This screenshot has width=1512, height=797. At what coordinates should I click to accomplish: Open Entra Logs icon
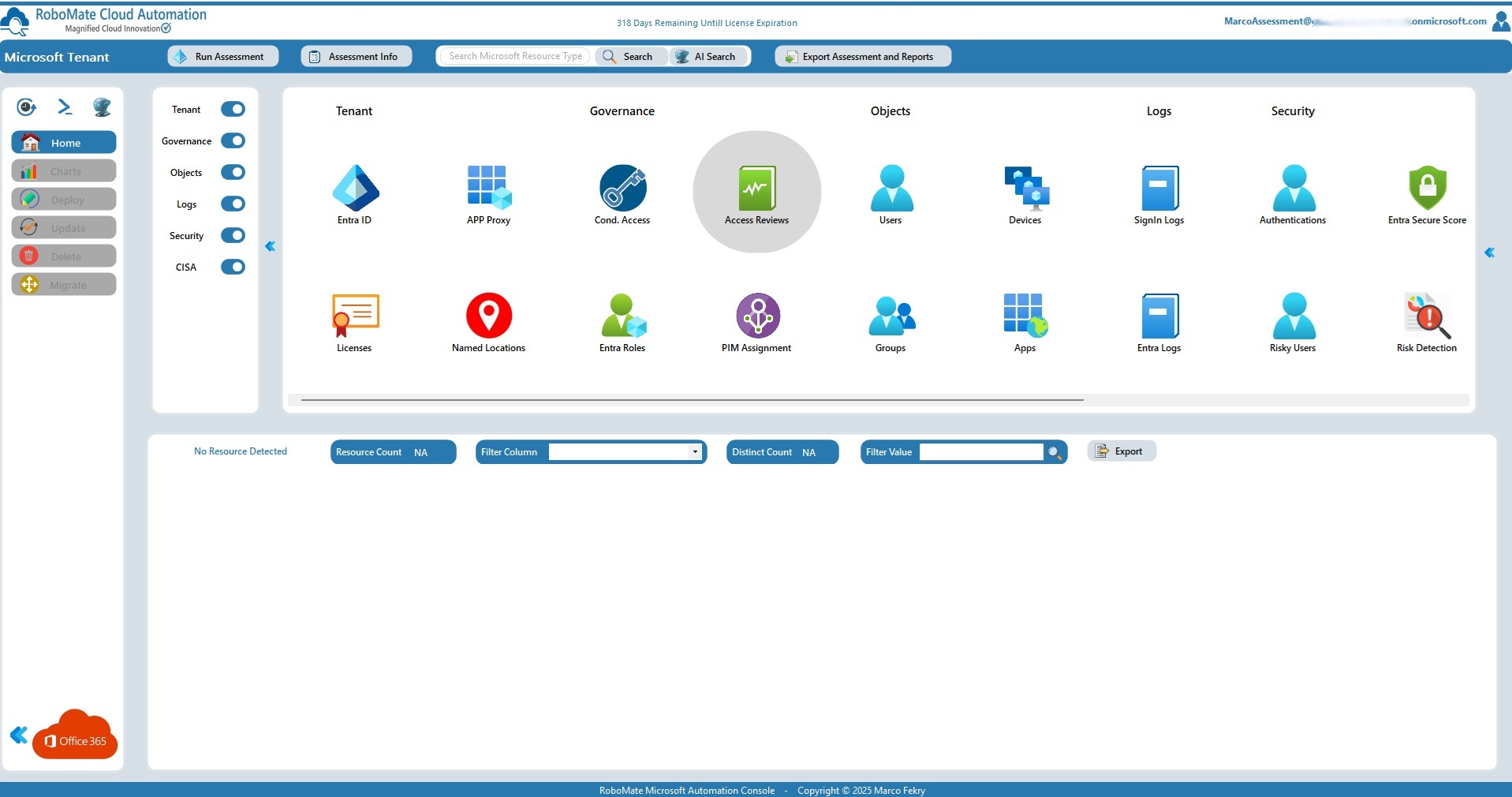point(1159,316)
